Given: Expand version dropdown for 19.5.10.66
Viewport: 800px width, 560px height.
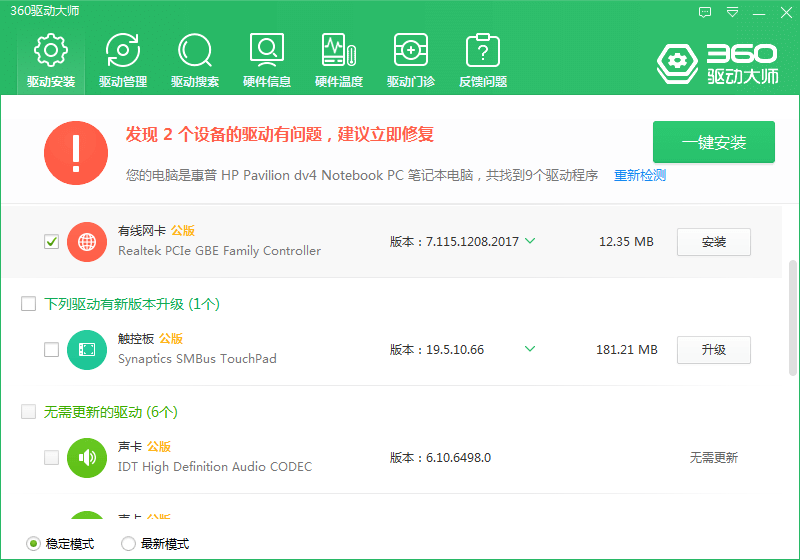Looking at the screenshot, I should [530, 349].
